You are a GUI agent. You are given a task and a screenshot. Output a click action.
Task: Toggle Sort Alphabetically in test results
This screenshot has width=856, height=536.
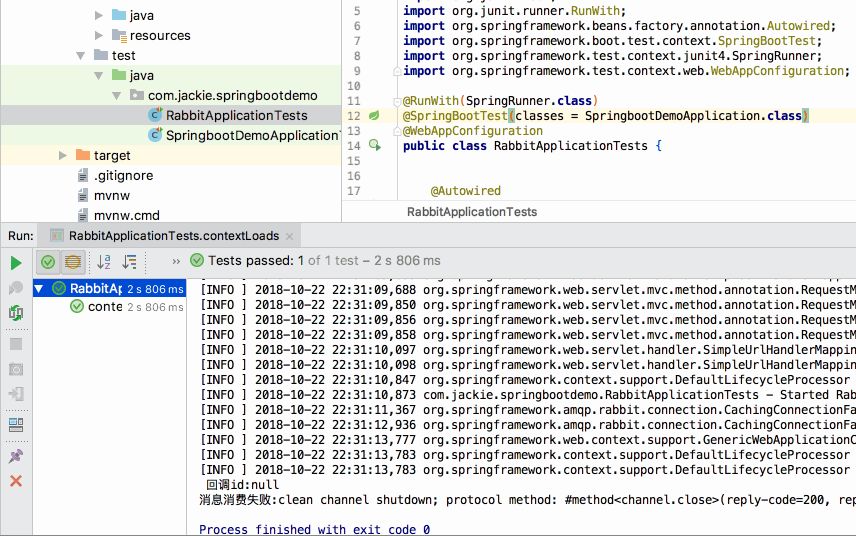(104, 262)
